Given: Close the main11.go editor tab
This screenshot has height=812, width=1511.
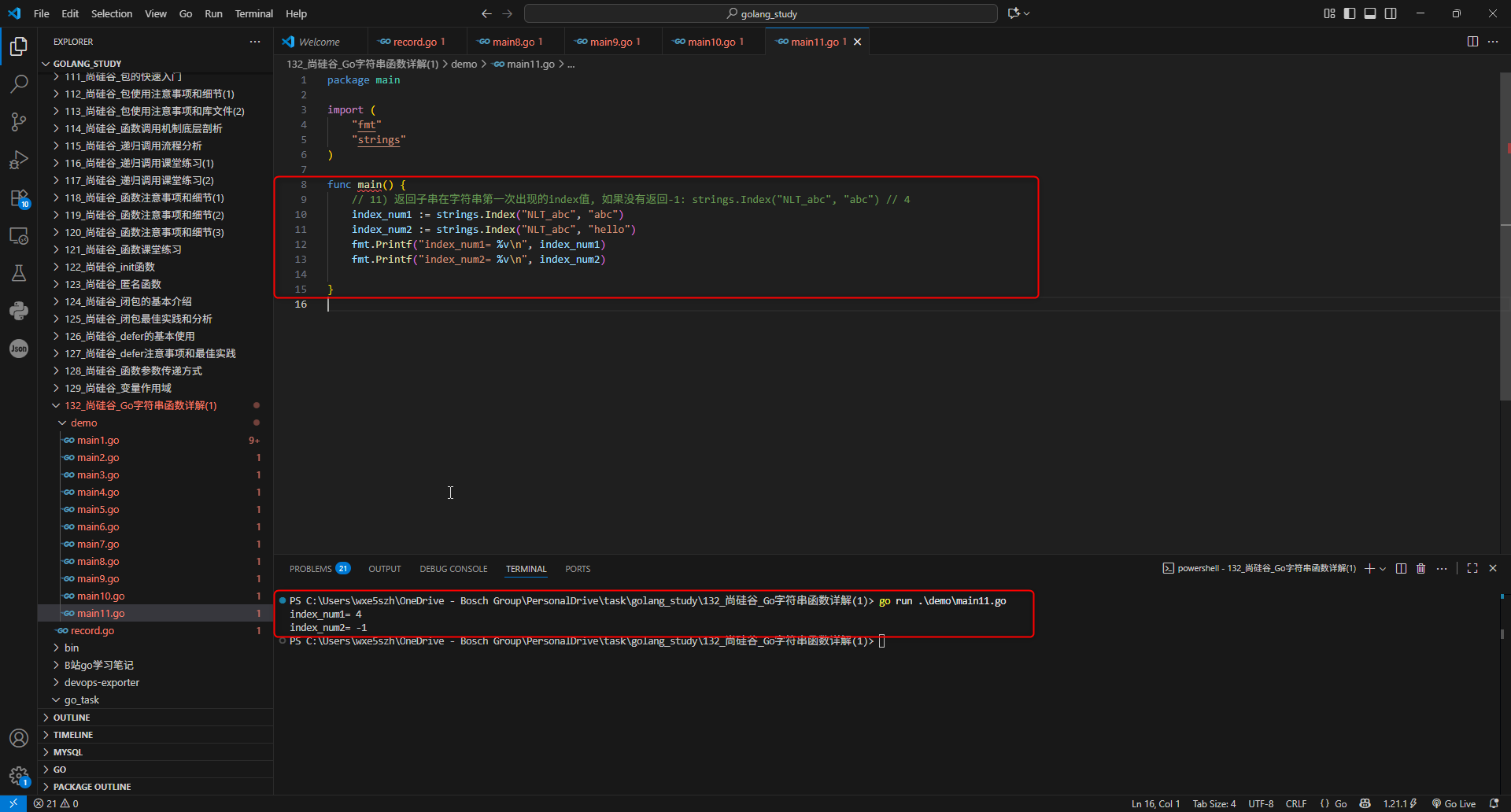Looking at the screenshot, I should [x=858, y=42].
